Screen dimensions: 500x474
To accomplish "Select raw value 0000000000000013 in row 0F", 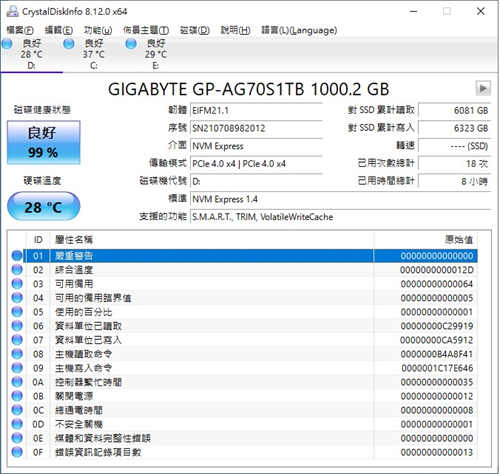I will pos(437,452).
